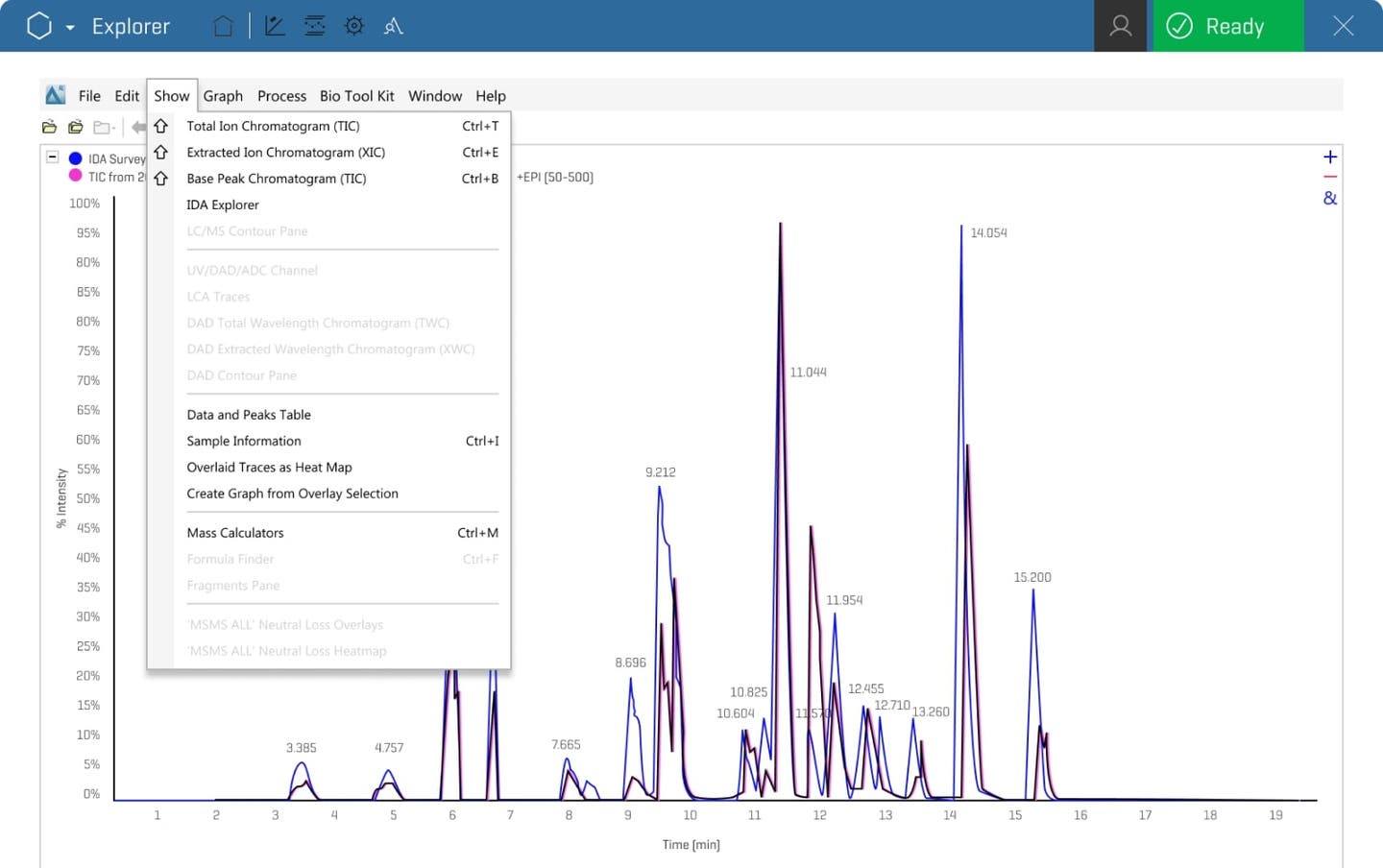The width and height of the screenshot is (1383, 868).
Task: Click the overlay ampersand toggle on graph edge
Action: [1329, 199]
